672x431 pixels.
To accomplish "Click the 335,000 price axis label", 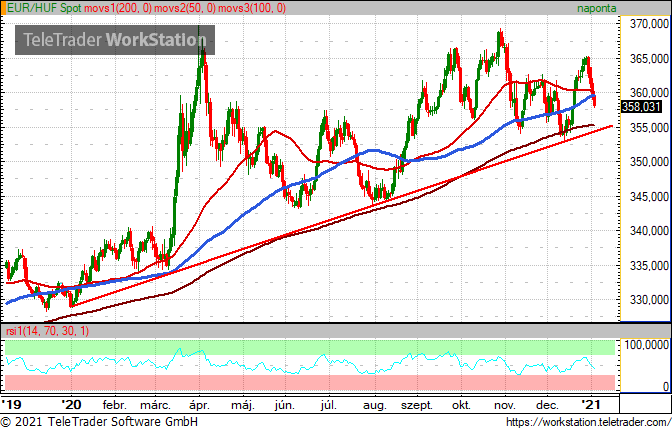I will point(649,266).
